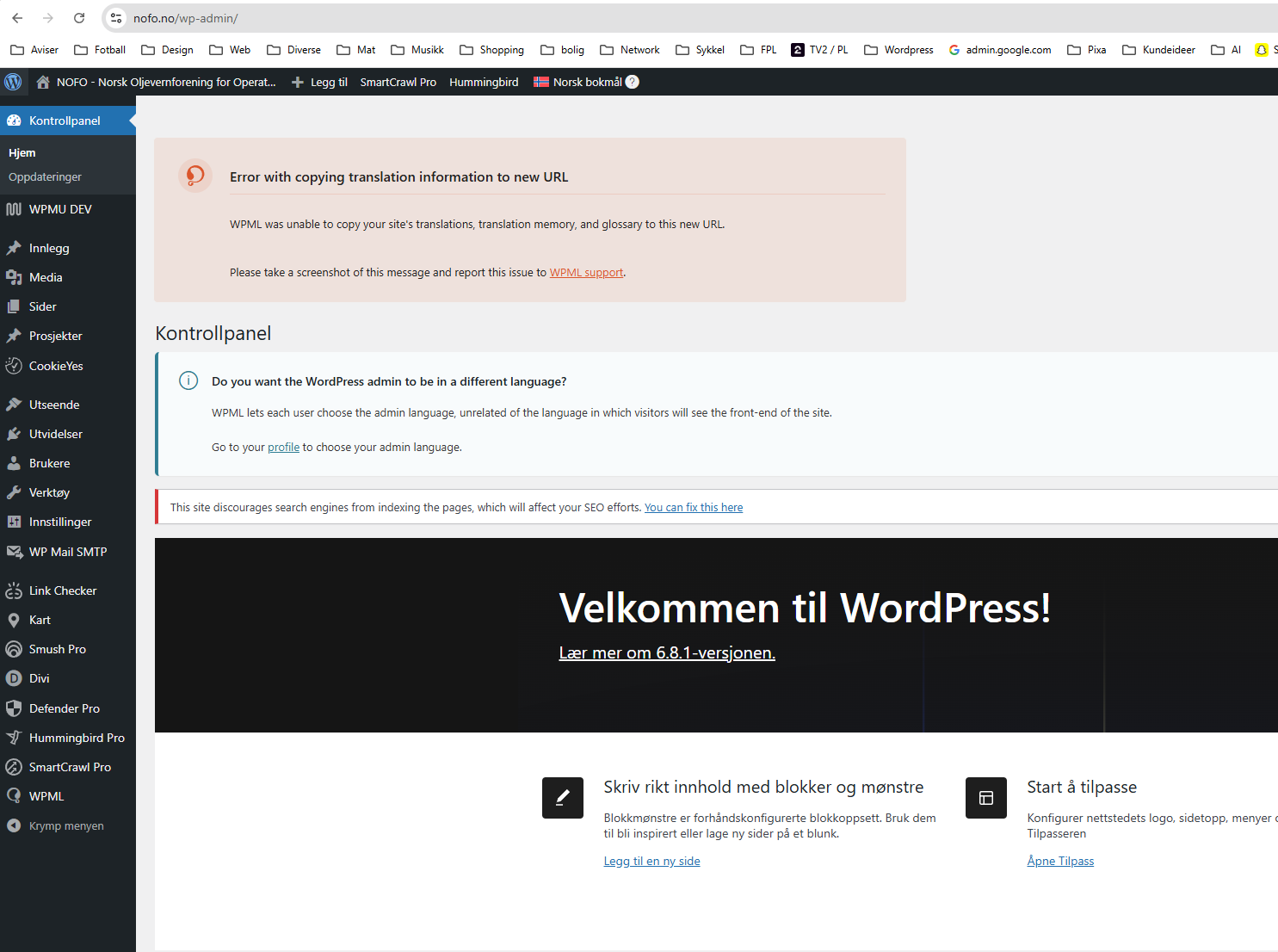Click the Media library icon

(14, 277)
